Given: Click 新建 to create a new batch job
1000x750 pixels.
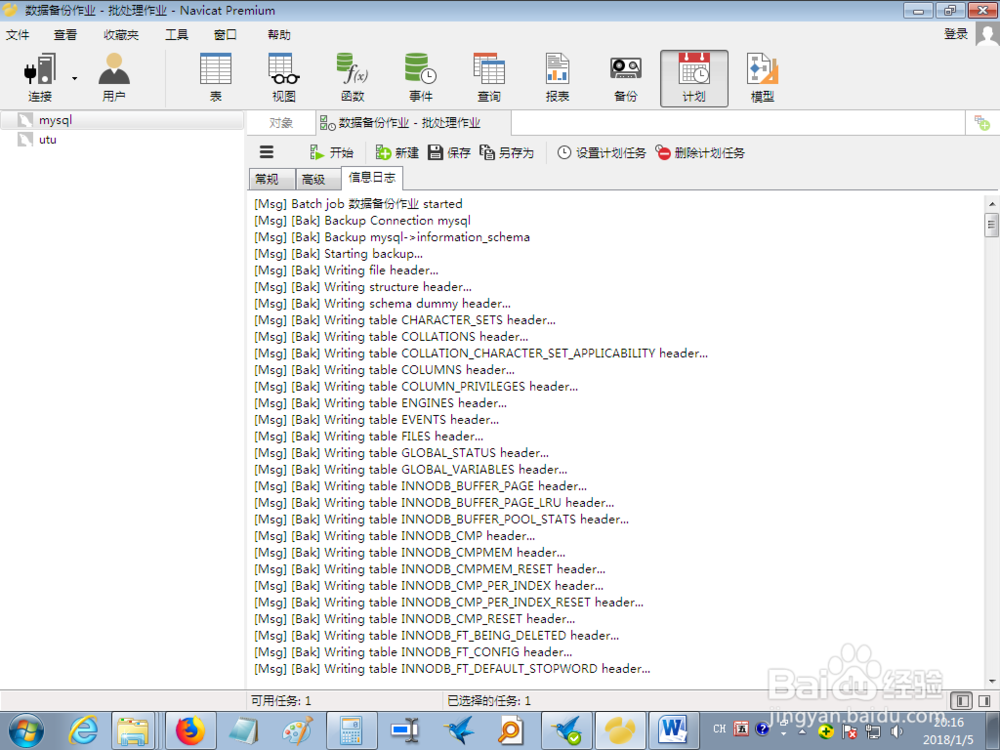Looking at the screenshot, I should pos(397,152).
